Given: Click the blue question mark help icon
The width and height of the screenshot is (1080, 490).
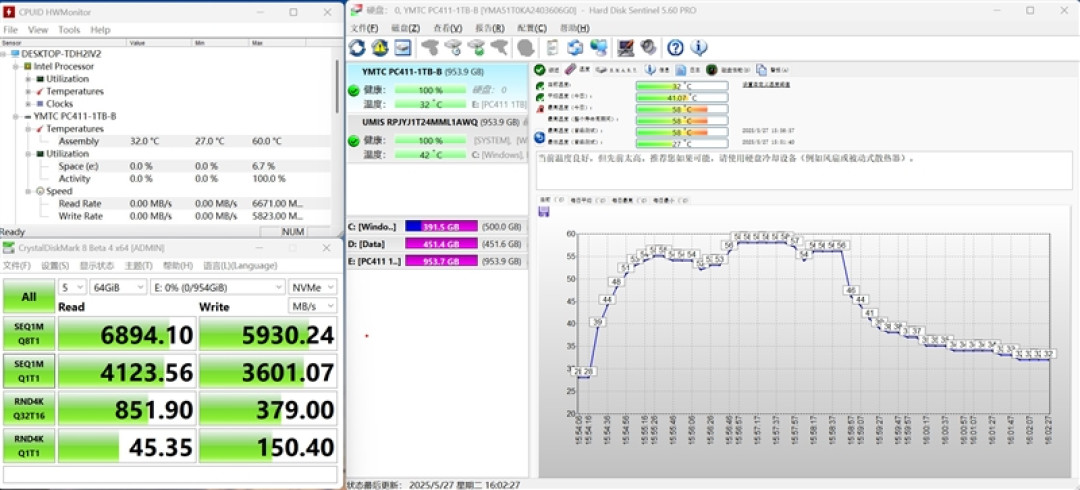Looking at the screenshot, I should click(x=676, y=48).
